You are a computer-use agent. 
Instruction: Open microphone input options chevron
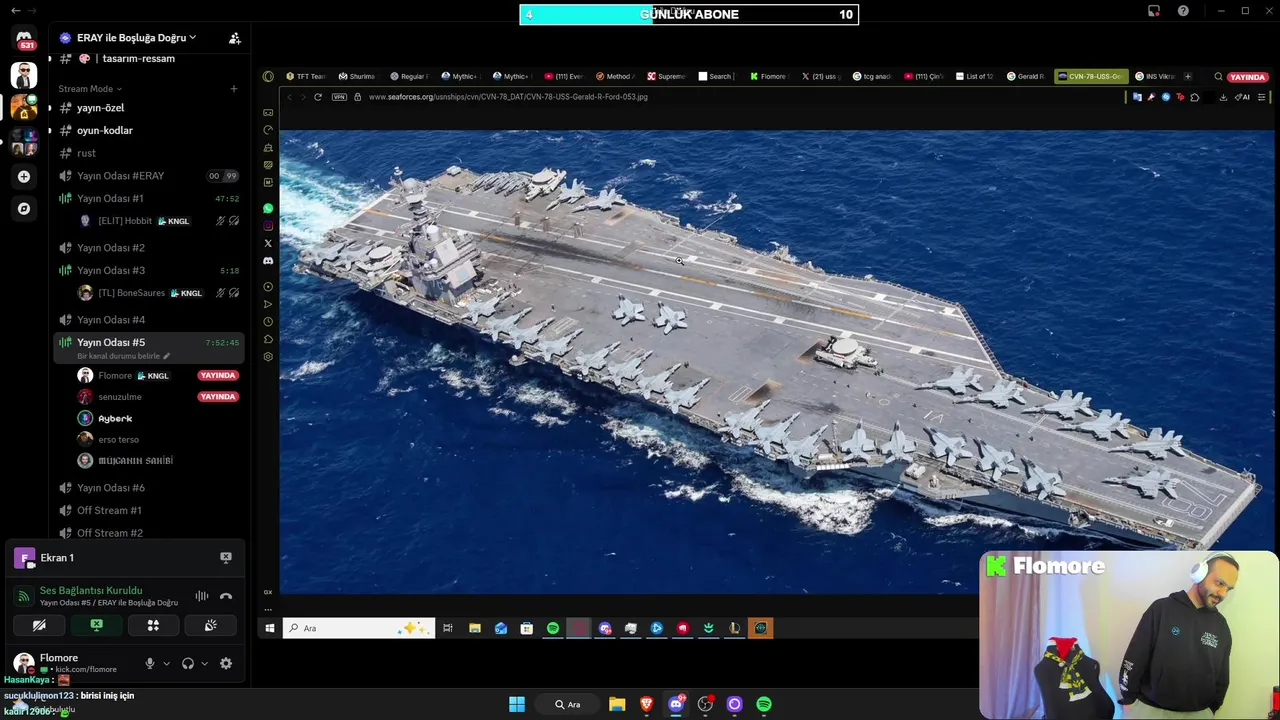tap(166, 664)
